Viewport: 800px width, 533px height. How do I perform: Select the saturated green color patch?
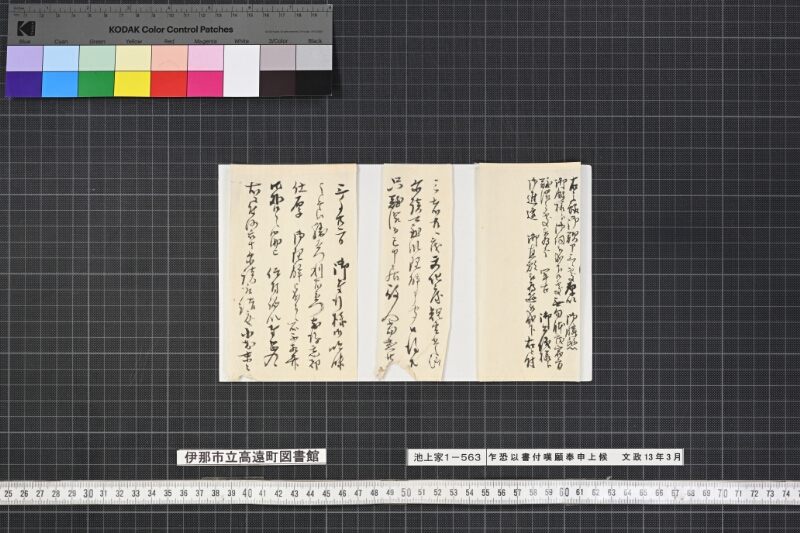[x=96, y=84]
